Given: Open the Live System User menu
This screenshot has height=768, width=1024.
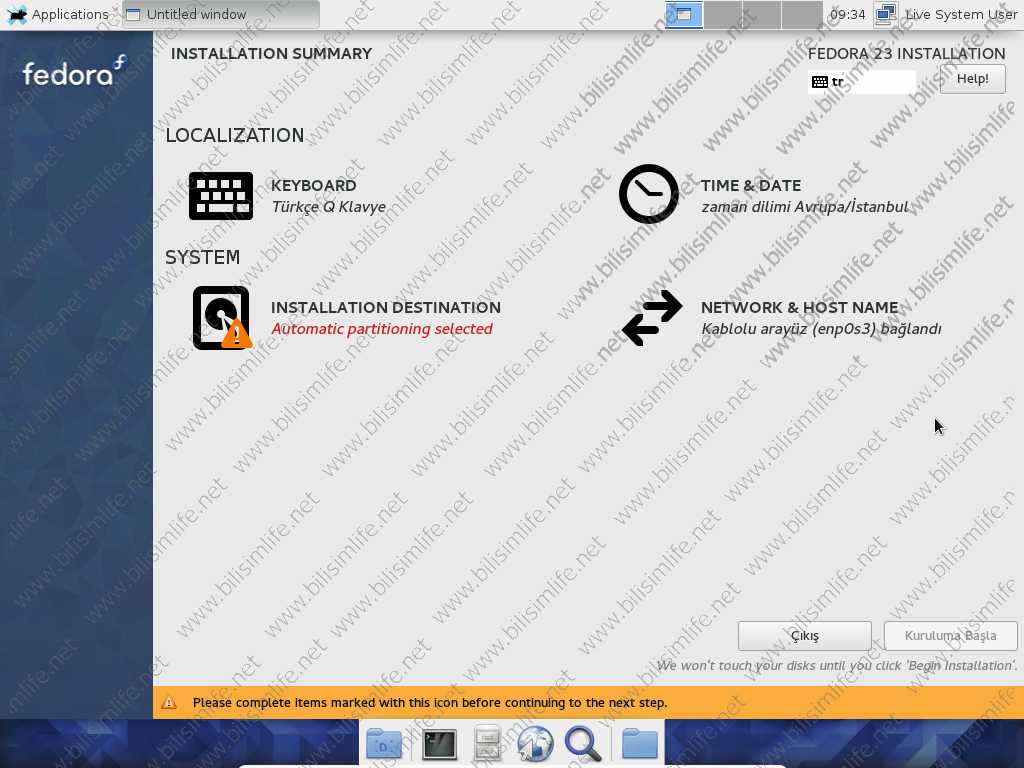Looking at the screenshot, I should [961, 14].
